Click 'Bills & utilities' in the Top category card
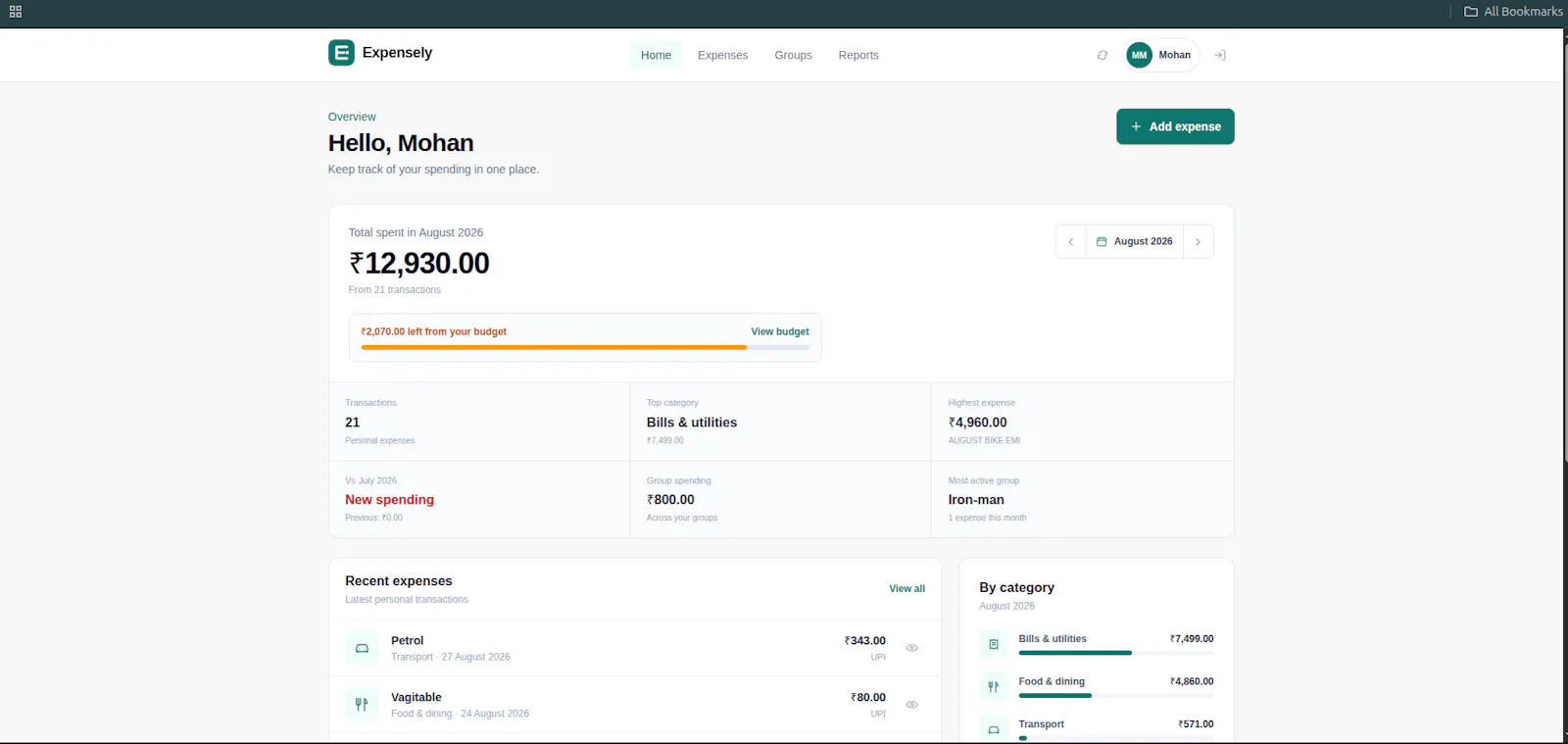 [692, 422]
